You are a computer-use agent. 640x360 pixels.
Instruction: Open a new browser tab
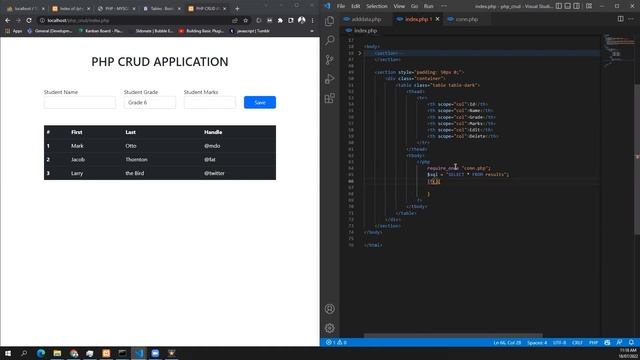pyautogui.click(x=237, y=9)
